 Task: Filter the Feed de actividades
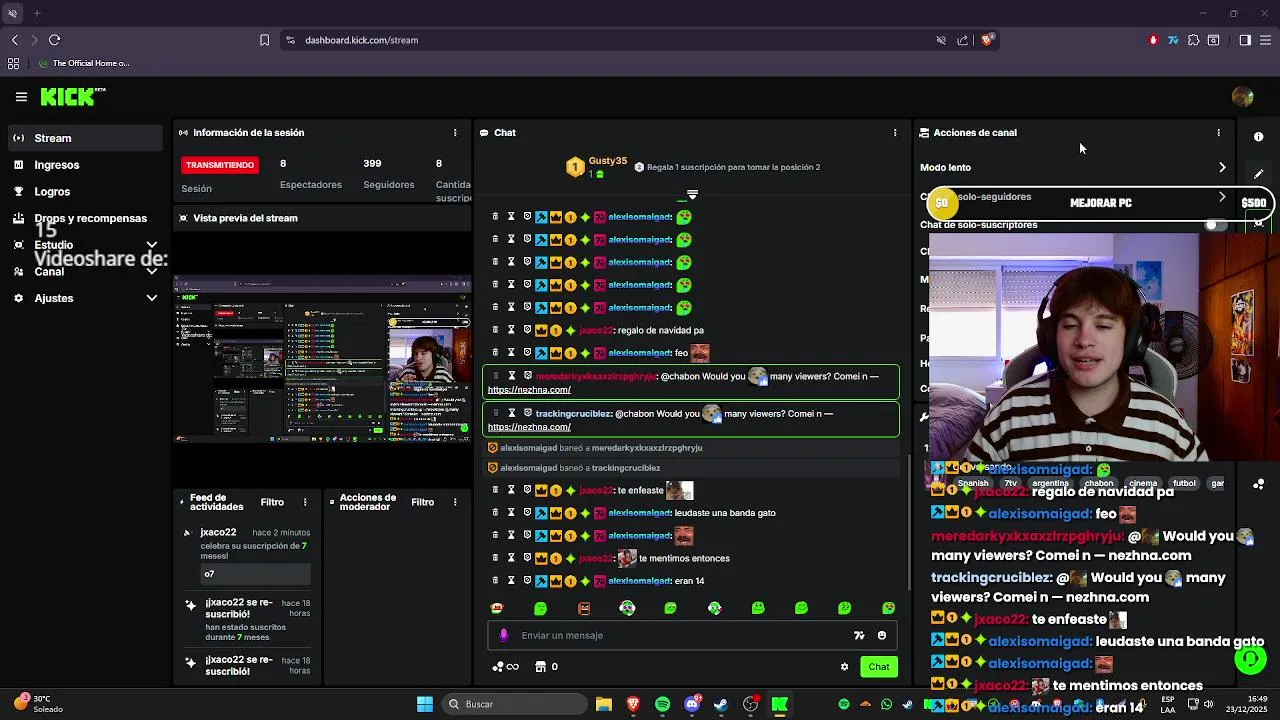coord(272,502)
